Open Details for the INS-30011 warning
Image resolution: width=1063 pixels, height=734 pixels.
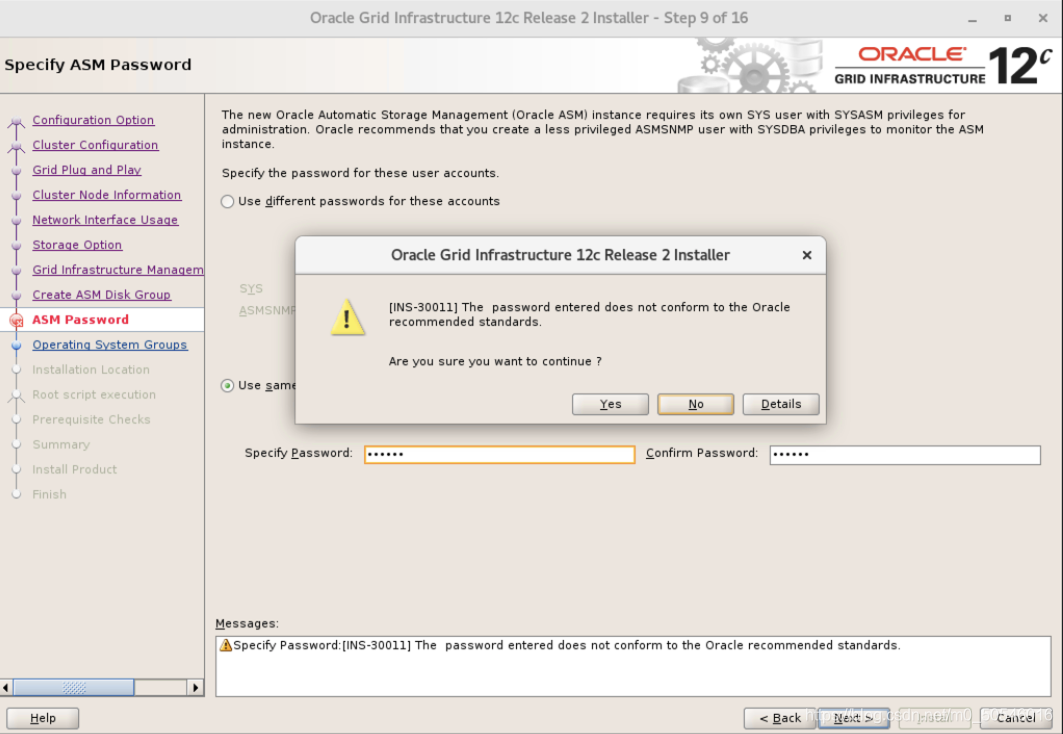point(781,404)
